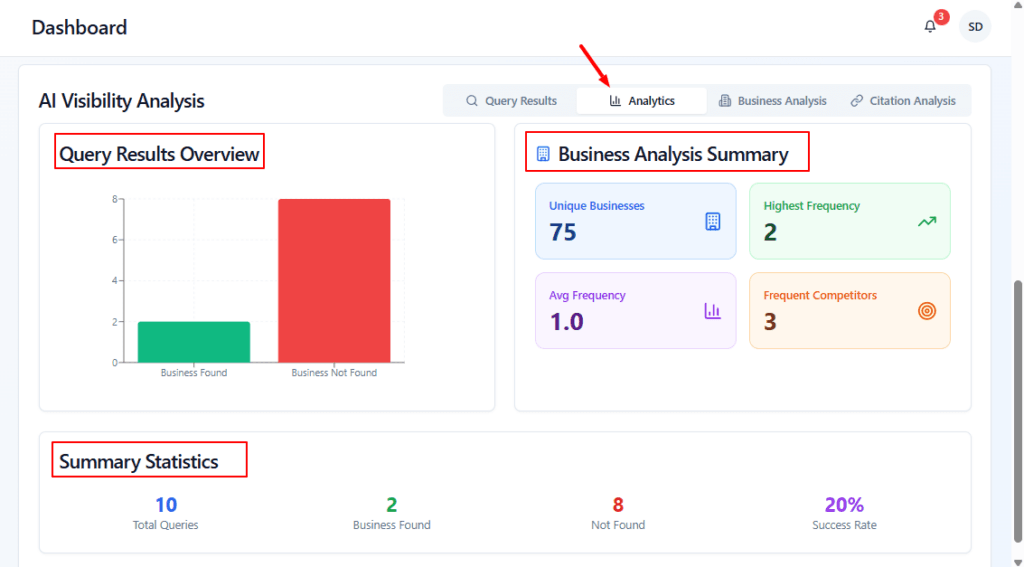Click the target icon in Frequent Competitors card
This screenshot has width=1024, height=567.
[x=927, y=311]
